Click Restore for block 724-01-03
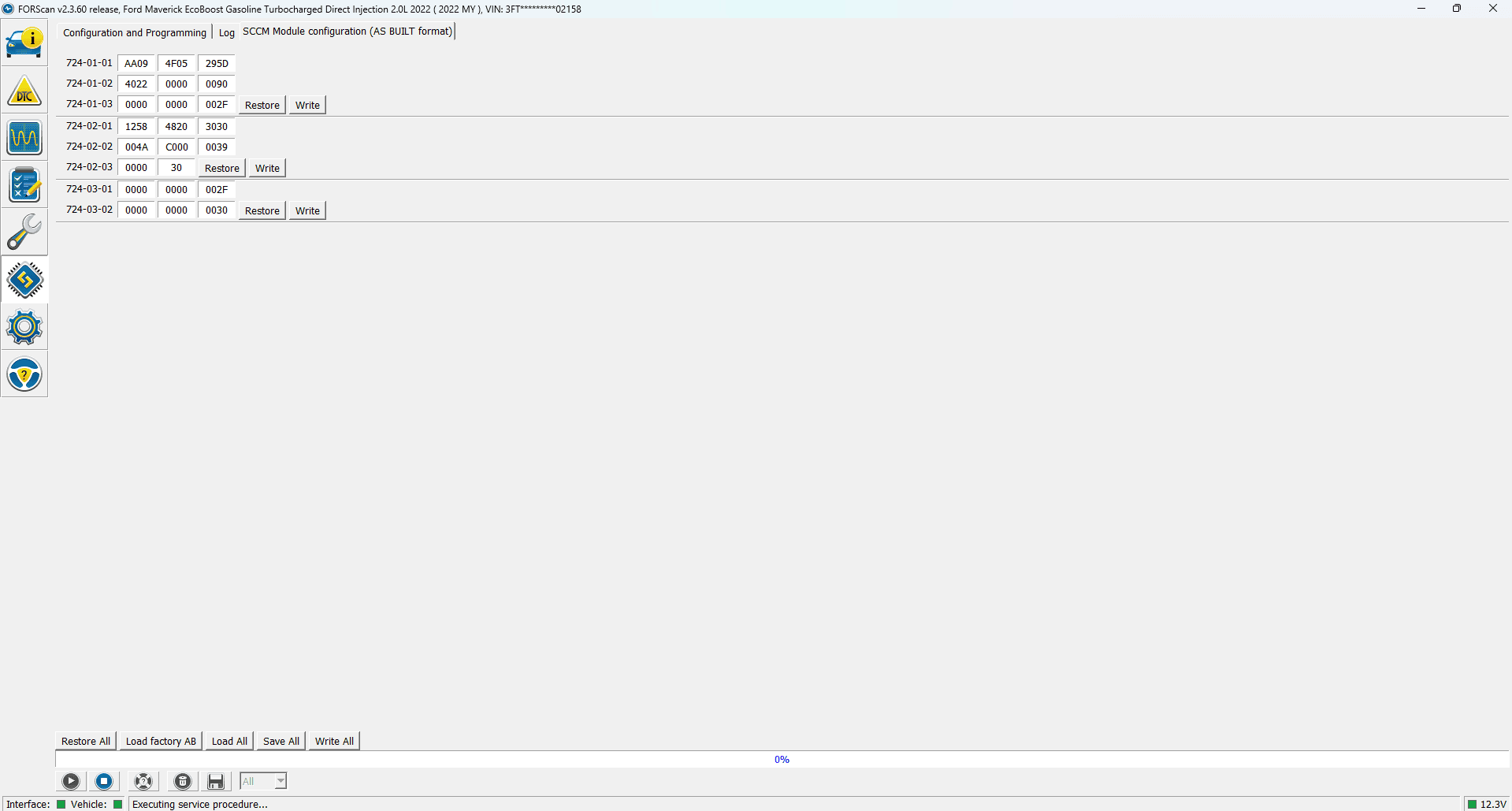This screenshot has height=811, width=1512. (262, 105)
